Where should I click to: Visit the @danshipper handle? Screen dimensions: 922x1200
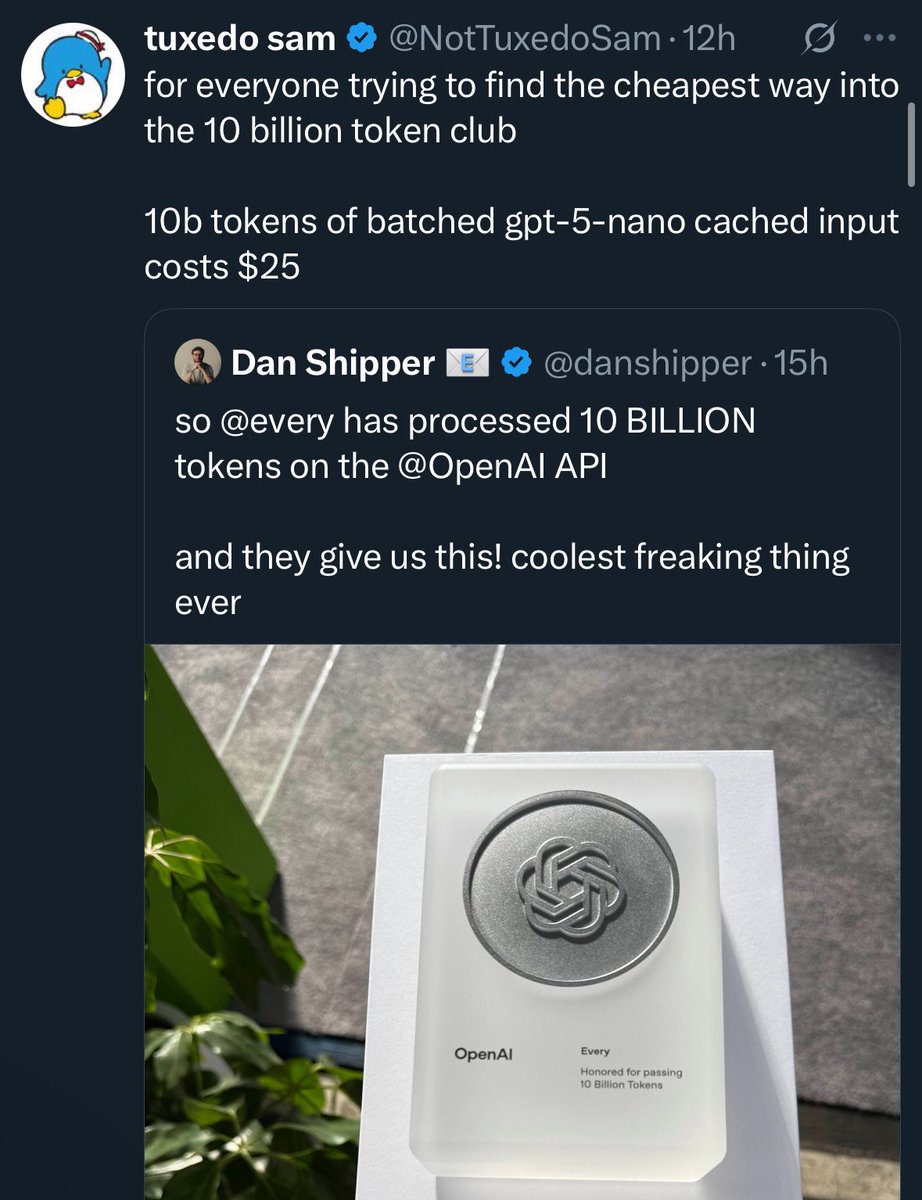pos(646,364)
